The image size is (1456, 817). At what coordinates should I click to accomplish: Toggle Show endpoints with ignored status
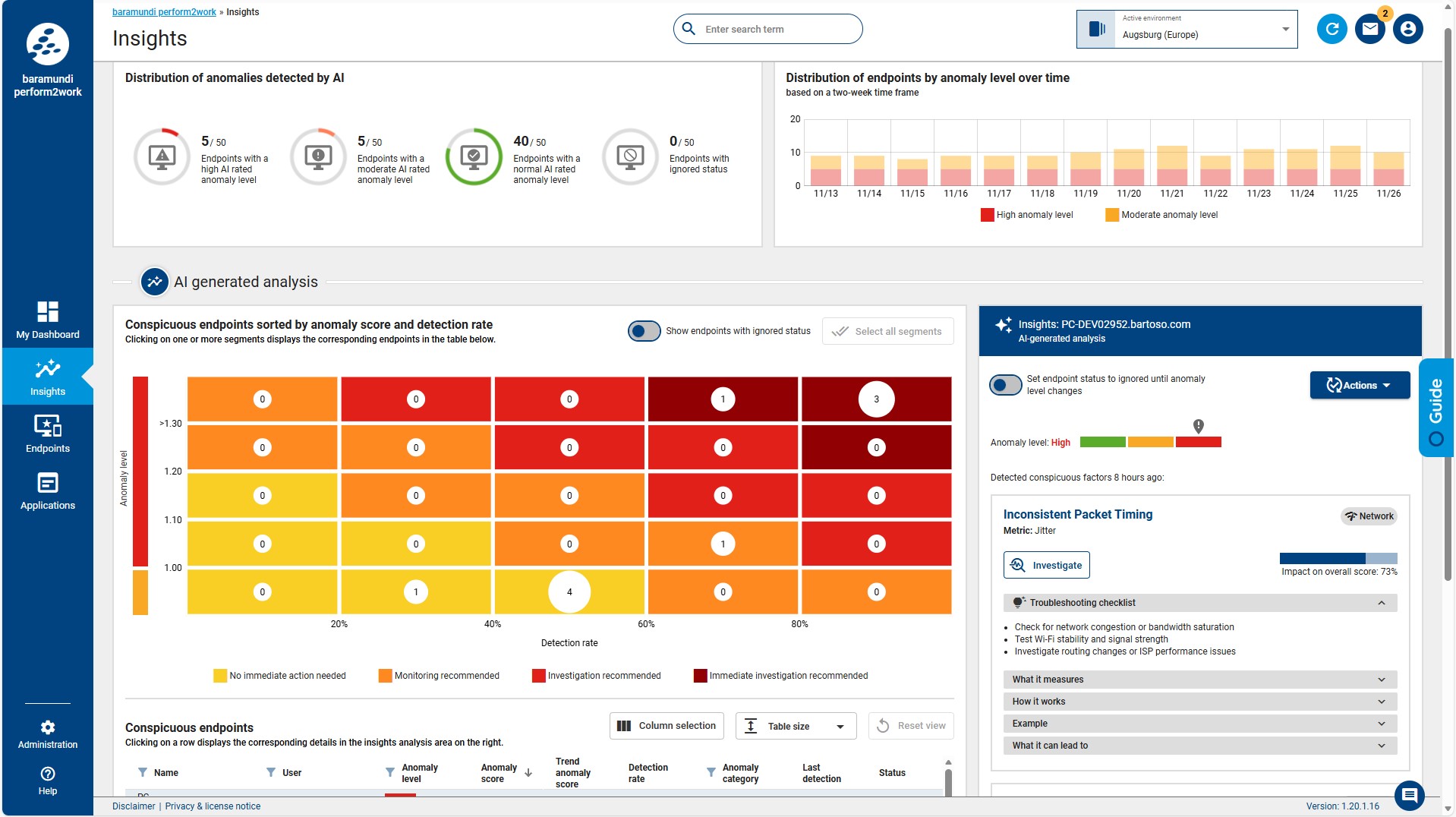pyautogui.click(x=644, y=331)
